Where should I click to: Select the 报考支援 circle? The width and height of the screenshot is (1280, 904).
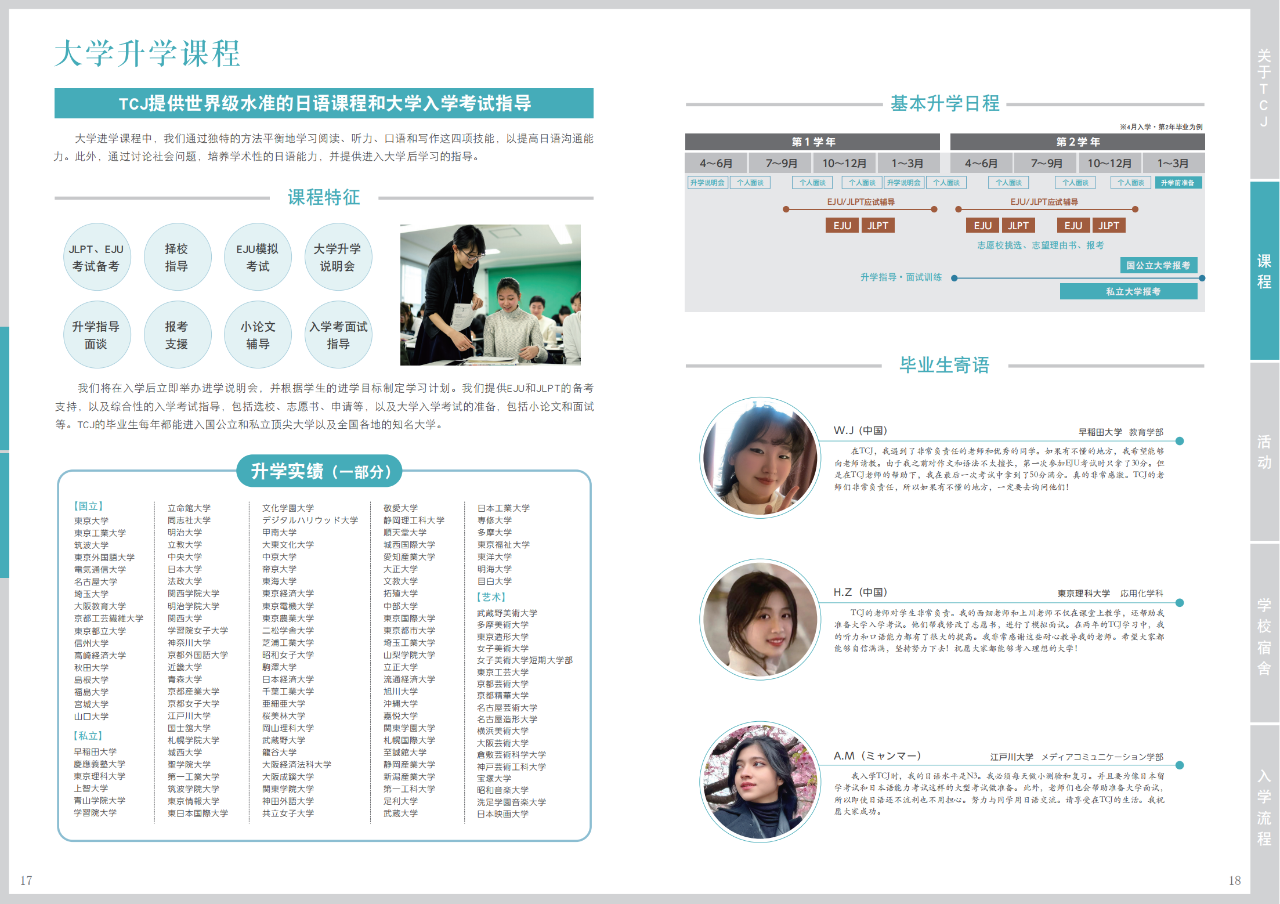(x=177, y=335)
